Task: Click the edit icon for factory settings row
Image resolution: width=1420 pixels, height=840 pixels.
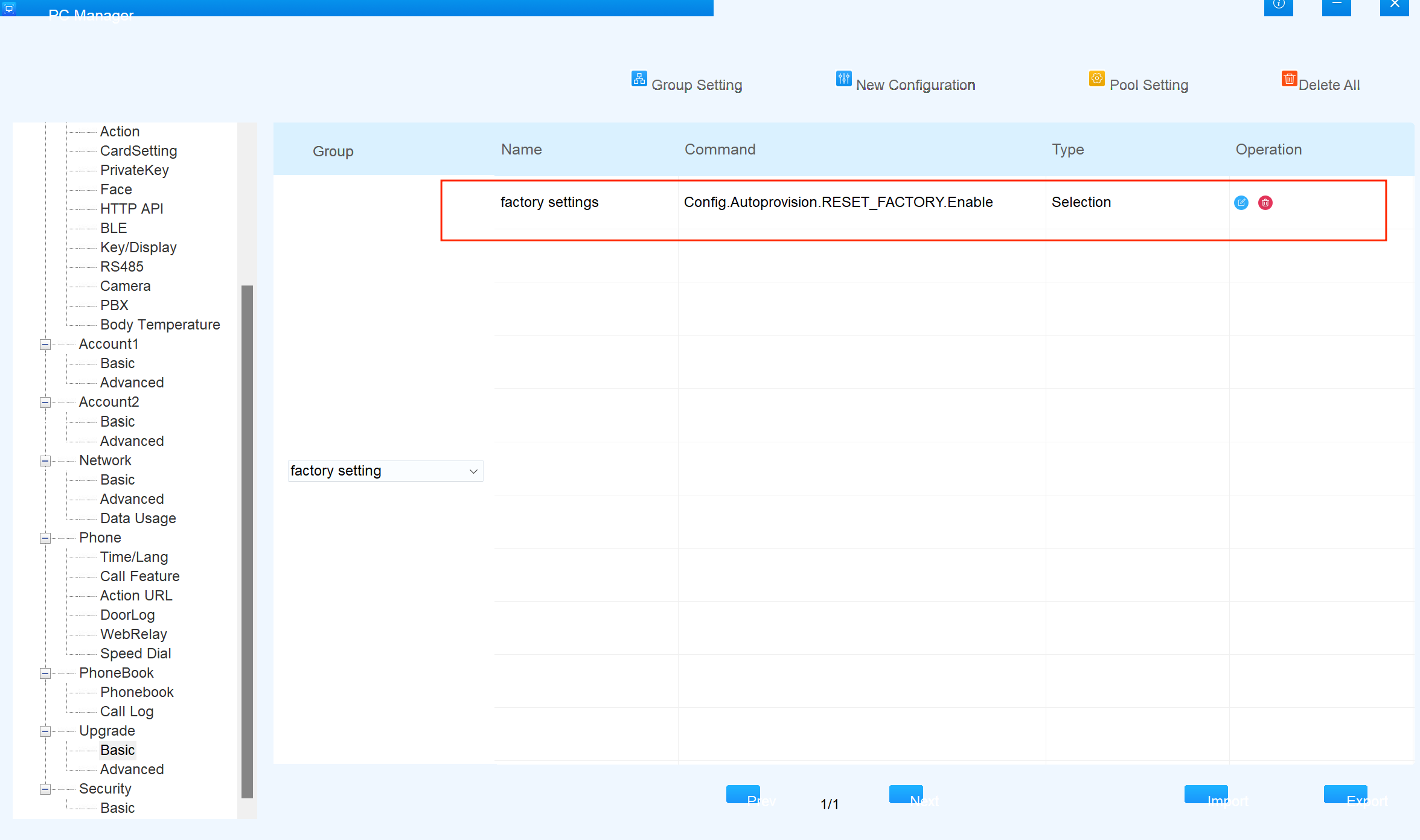Action: click(x=1241, y=203)
